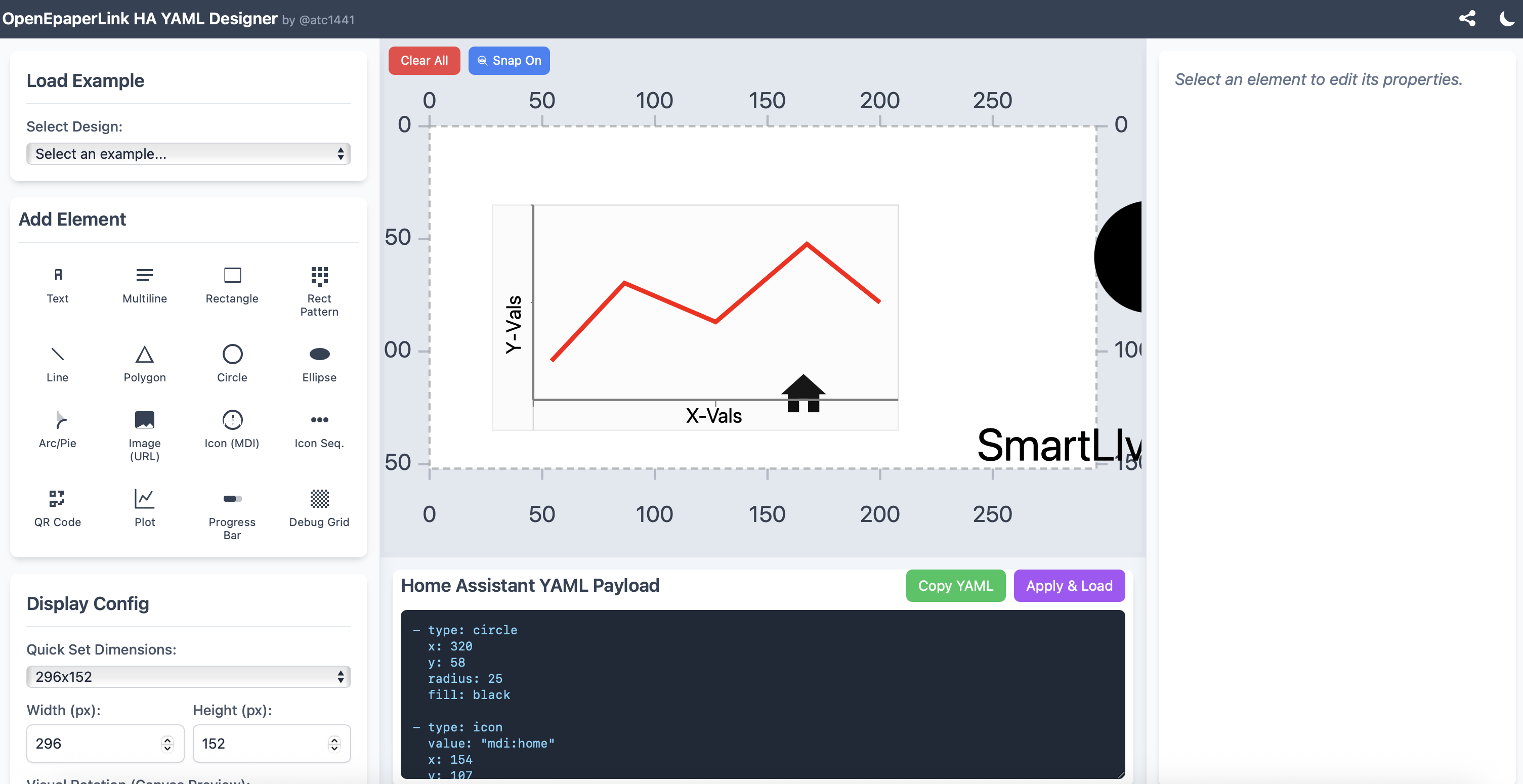
Task: Add an Icon (MDI) element
Action: point(232,429)
